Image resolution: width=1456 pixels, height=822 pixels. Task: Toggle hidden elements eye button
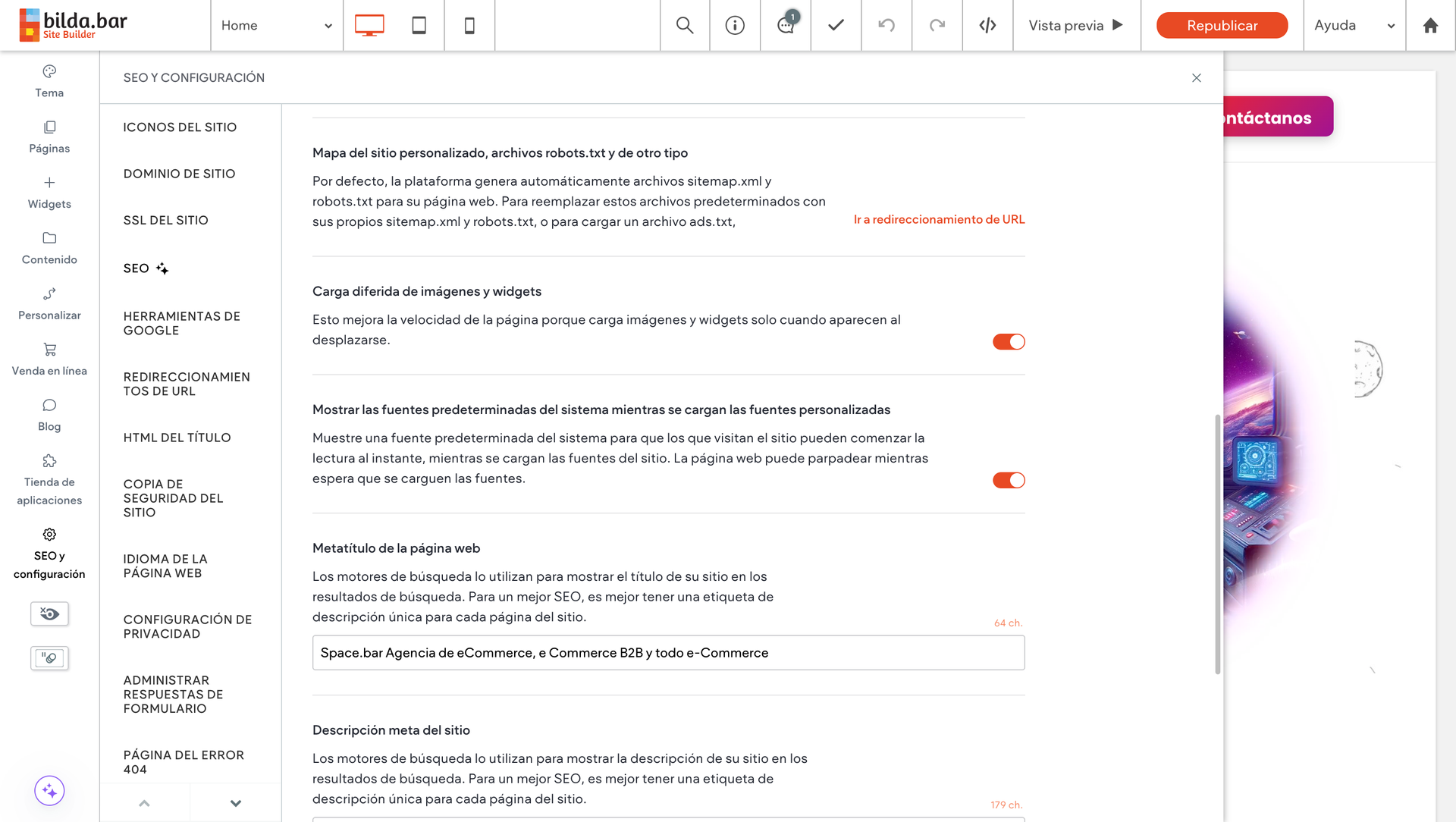click(49, 613)
